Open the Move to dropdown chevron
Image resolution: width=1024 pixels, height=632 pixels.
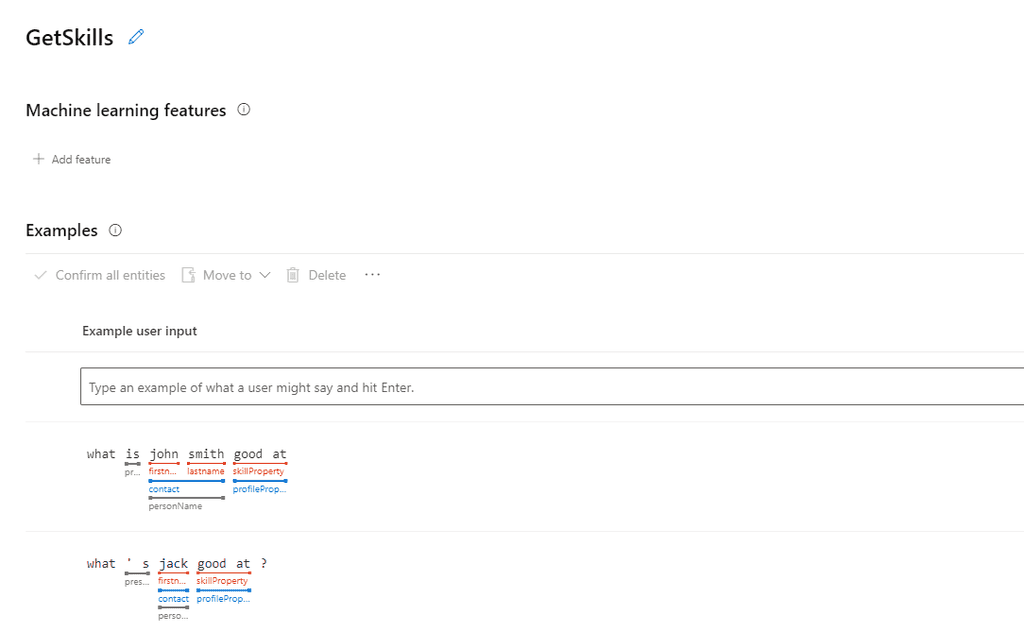(x=264, y=274)
